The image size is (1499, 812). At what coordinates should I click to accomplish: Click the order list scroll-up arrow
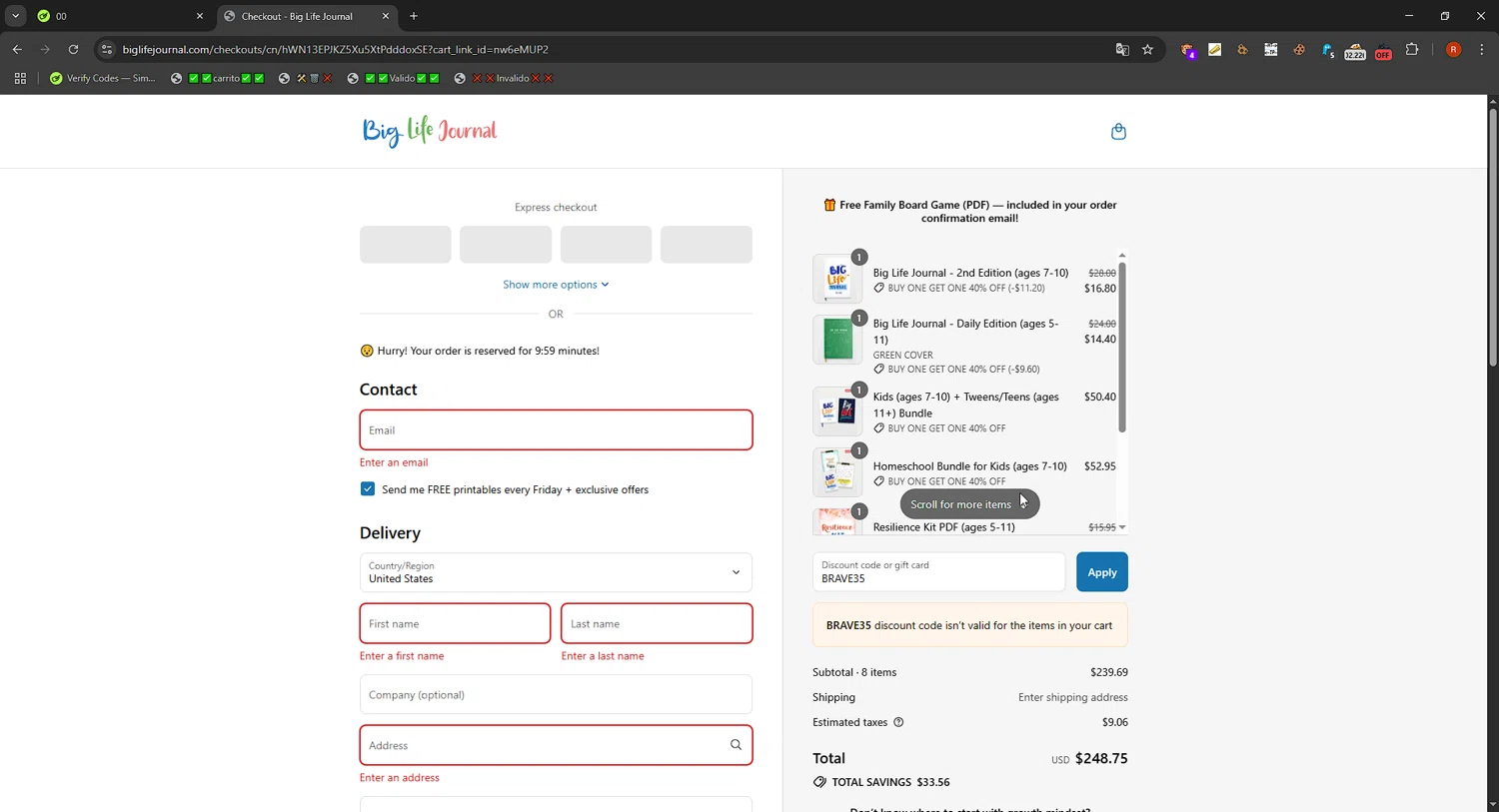1122,256
